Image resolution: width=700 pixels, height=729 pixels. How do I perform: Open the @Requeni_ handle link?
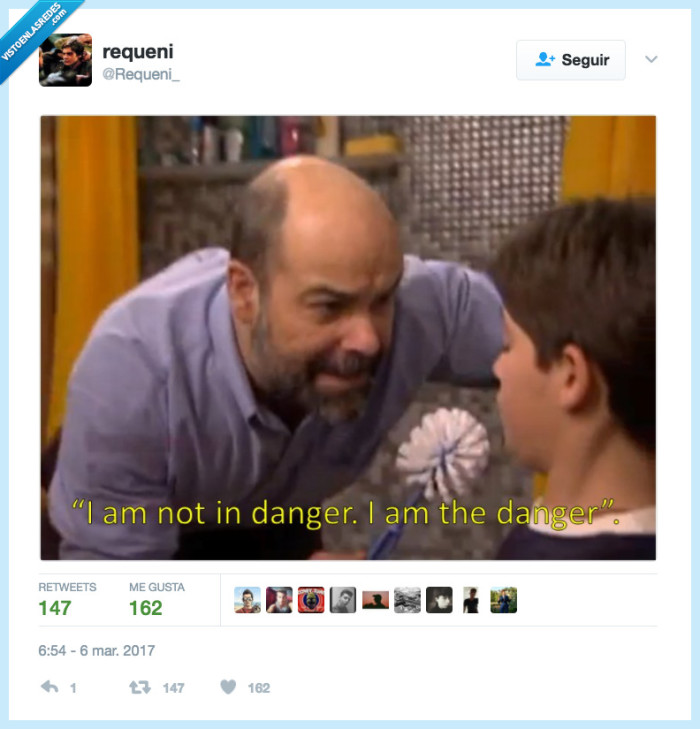coord(141,74)
